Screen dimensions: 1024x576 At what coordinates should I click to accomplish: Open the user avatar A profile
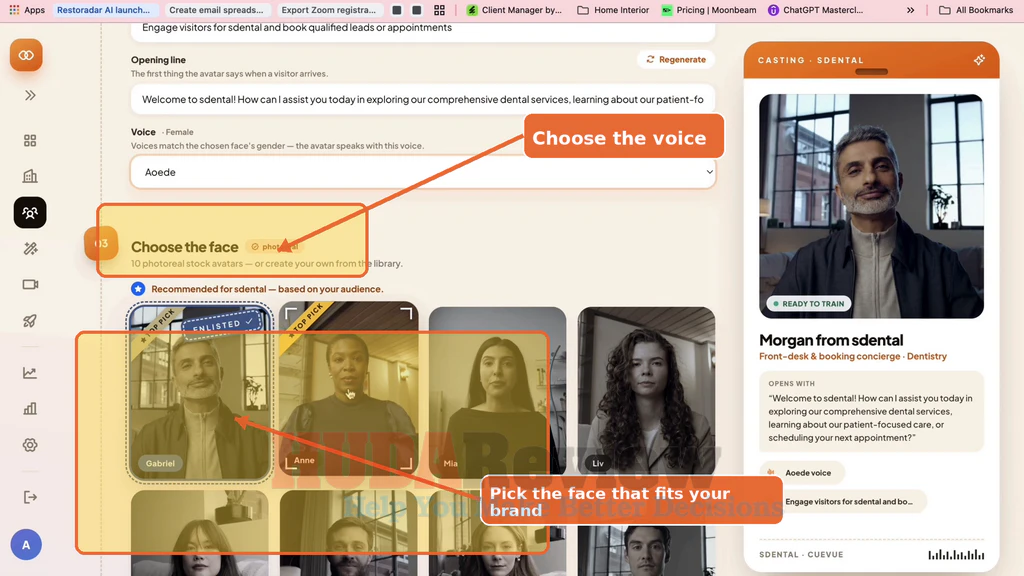coord(26,545)
